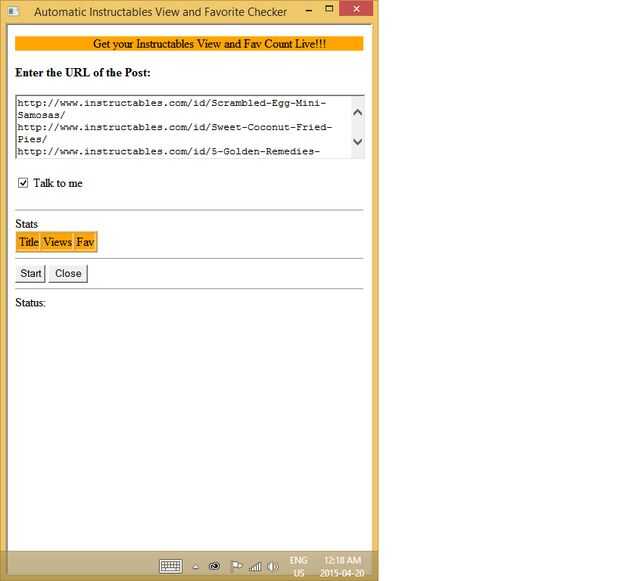This screenshot has width=620, height=581.
Task: Minimize the Instructables checker window
Action: coord(309,10)
